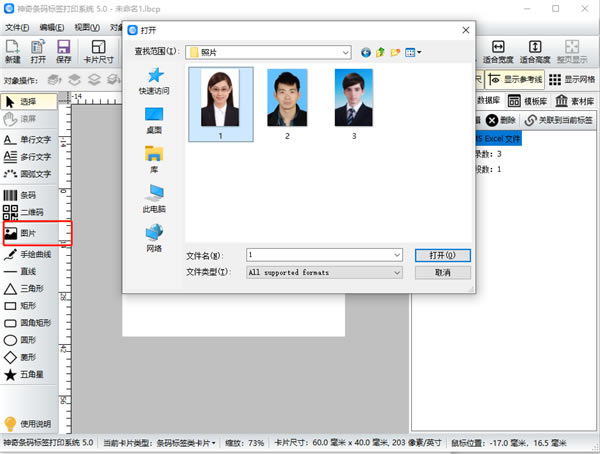Create new folder in the open dialog

[396, 51]
